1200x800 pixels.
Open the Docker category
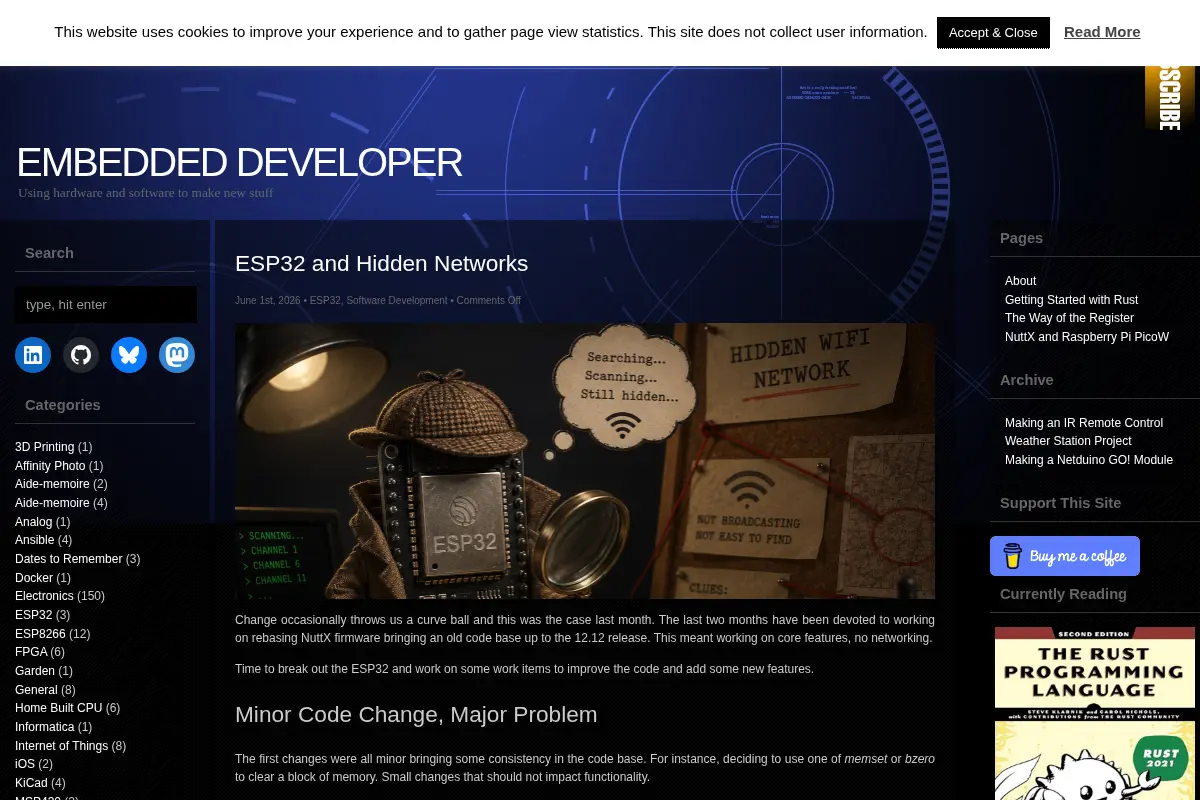click(34, 578)
